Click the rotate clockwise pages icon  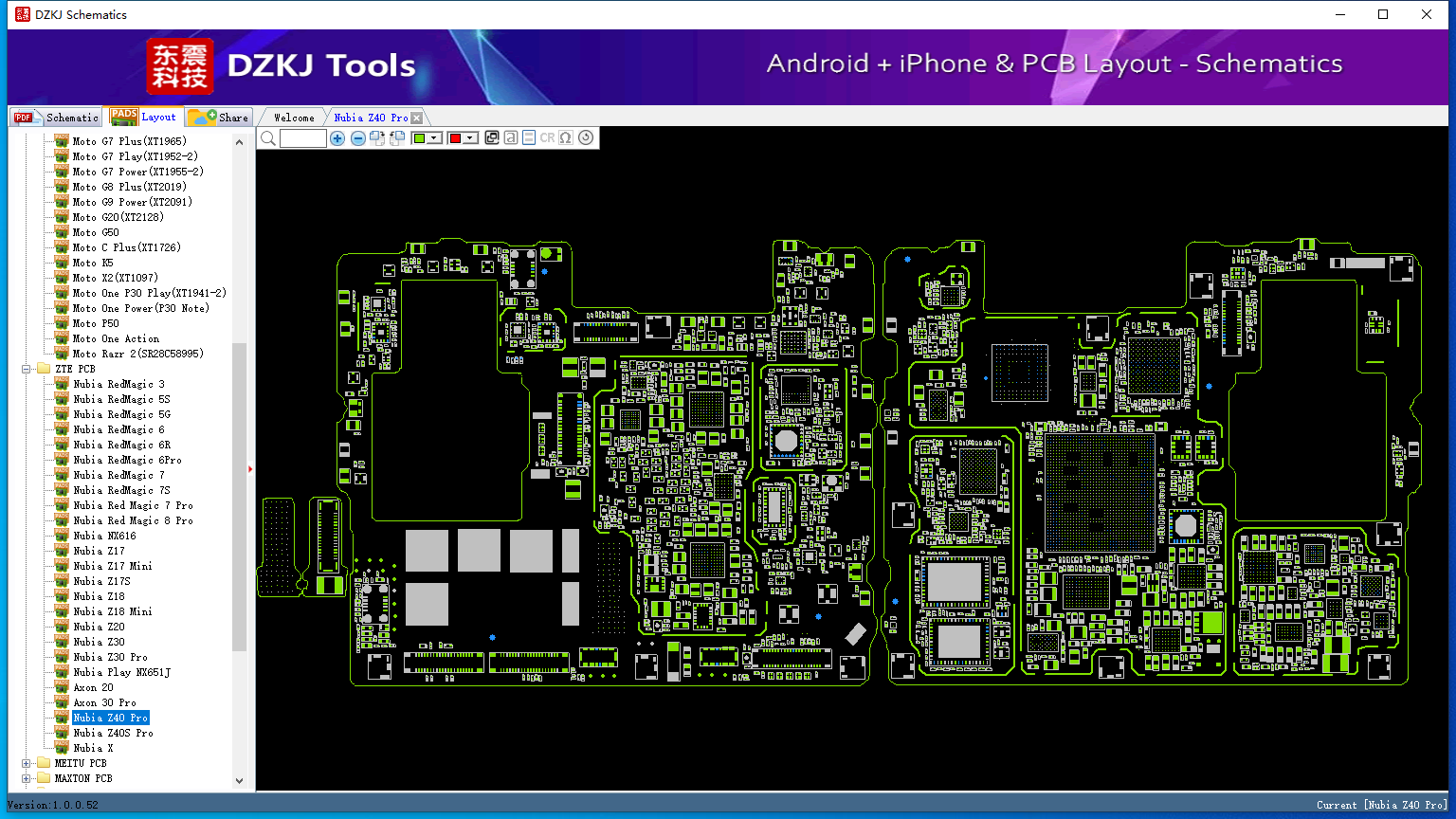(x=377, y=138)
